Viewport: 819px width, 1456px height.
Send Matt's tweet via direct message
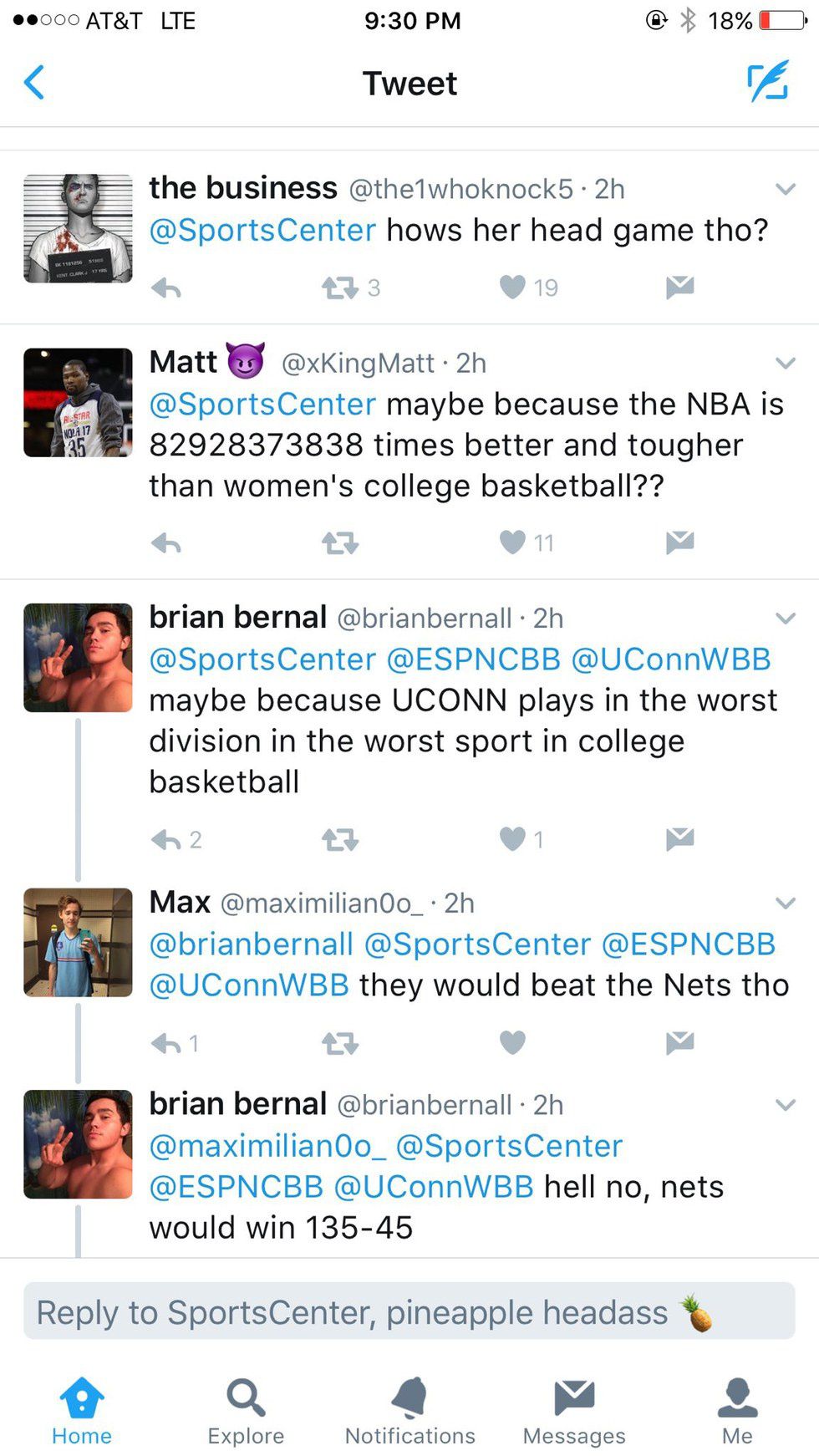pos(679,543)
